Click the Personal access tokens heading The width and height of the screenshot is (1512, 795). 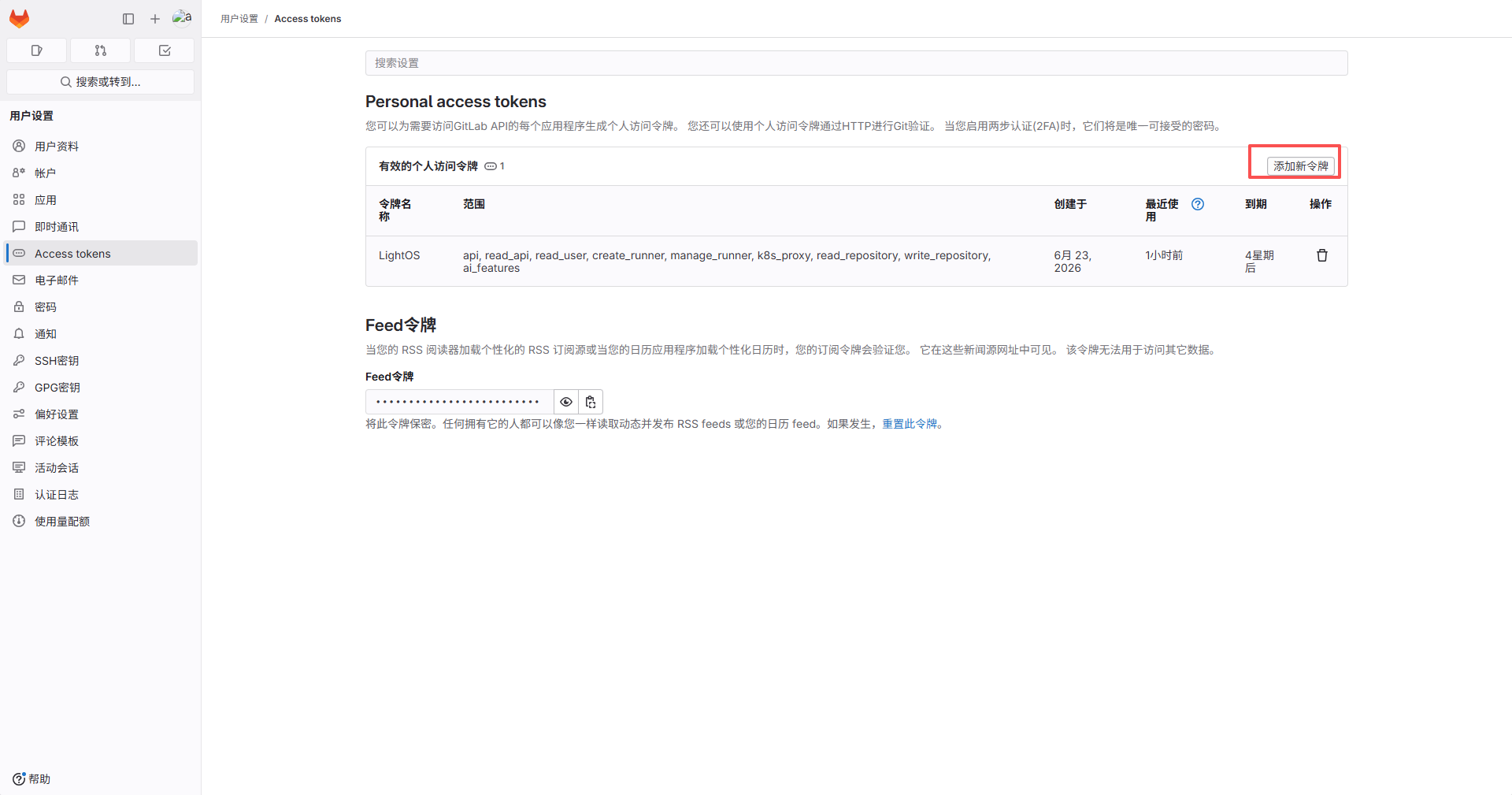click(456, 102)
